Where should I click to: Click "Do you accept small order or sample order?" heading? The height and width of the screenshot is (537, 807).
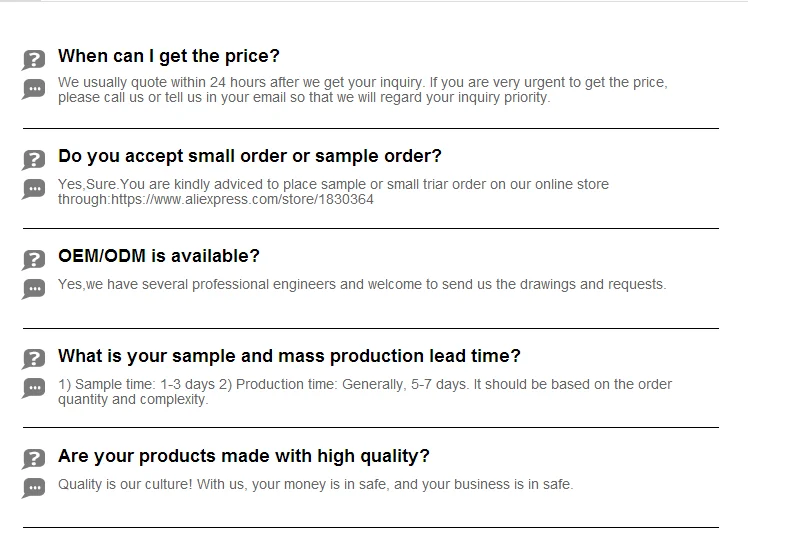250,156
